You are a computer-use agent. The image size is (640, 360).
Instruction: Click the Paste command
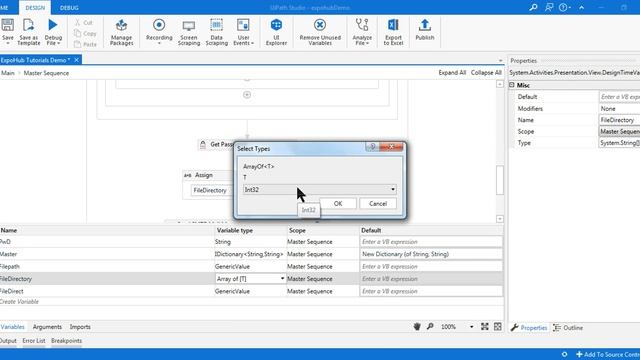[x=85, y=44]
